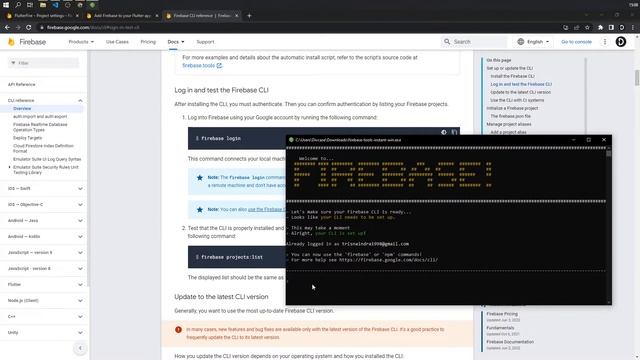Open the Products dropdown menu
This screenshot has width=640, height=360.
(x=81, y=42)
